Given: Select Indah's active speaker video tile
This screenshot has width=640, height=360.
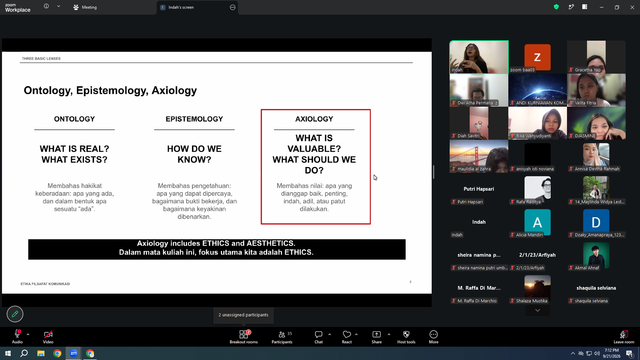Looking at the screenshot, I should (479, 57).
